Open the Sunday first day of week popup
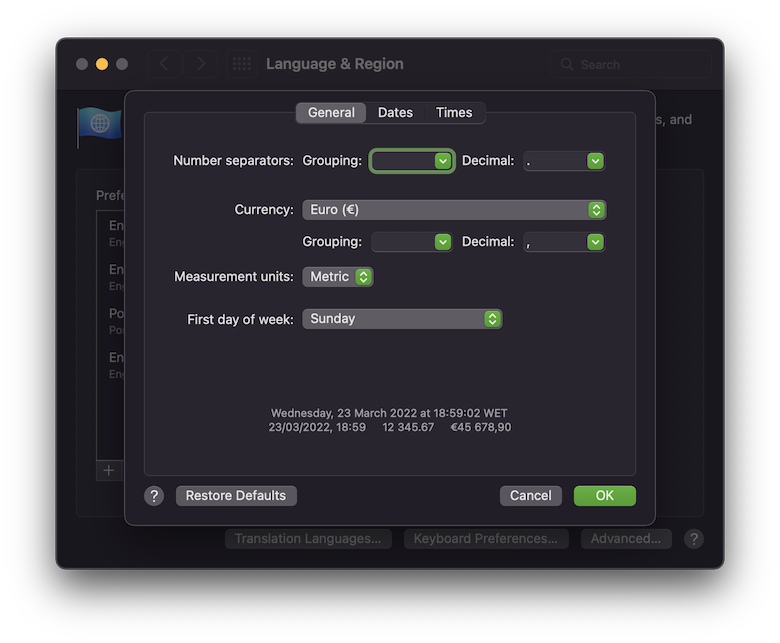The width and height of the screenshot is (780, 643). point(402,319)
